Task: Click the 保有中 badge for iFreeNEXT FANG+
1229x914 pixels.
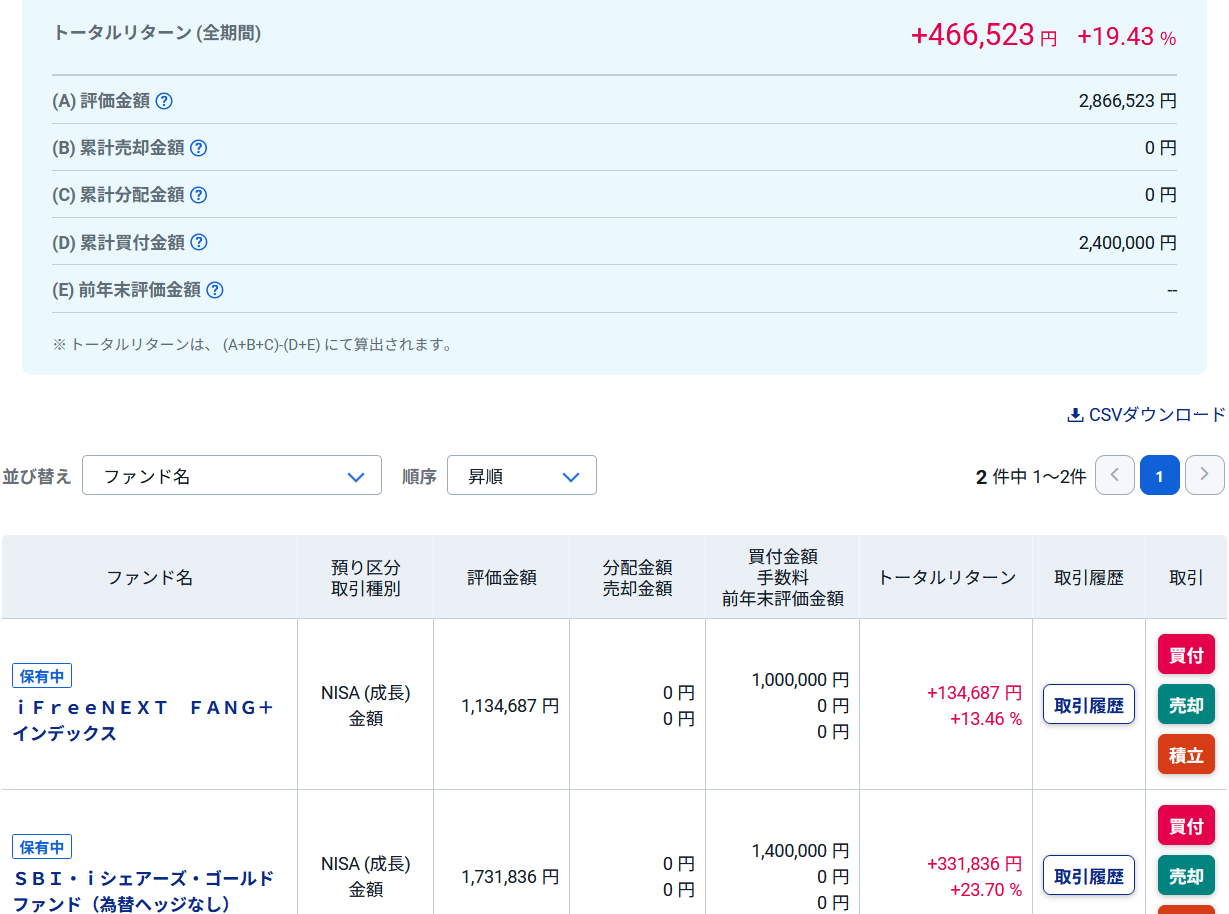Action: tap(42, 676)
